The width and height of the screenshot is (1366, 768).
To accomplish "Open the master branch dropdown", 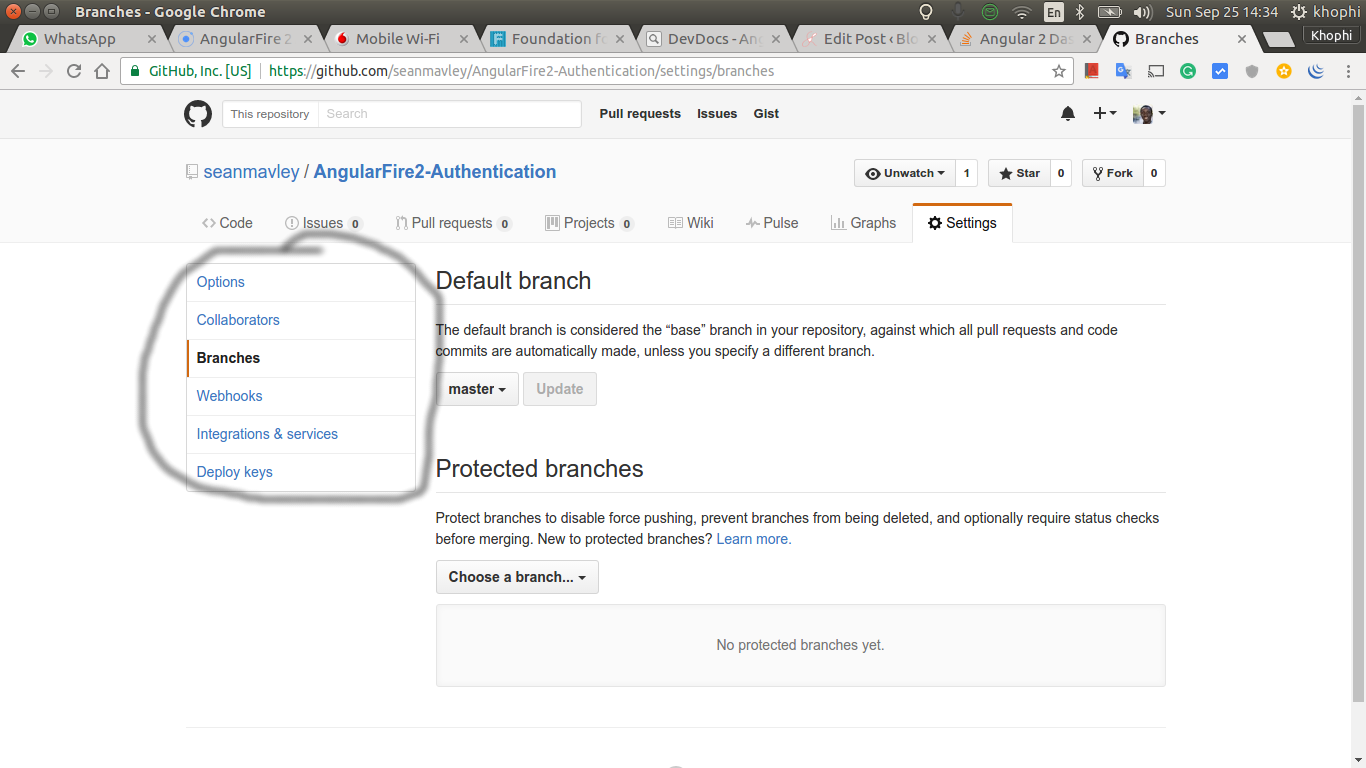I will pos(477,389).
